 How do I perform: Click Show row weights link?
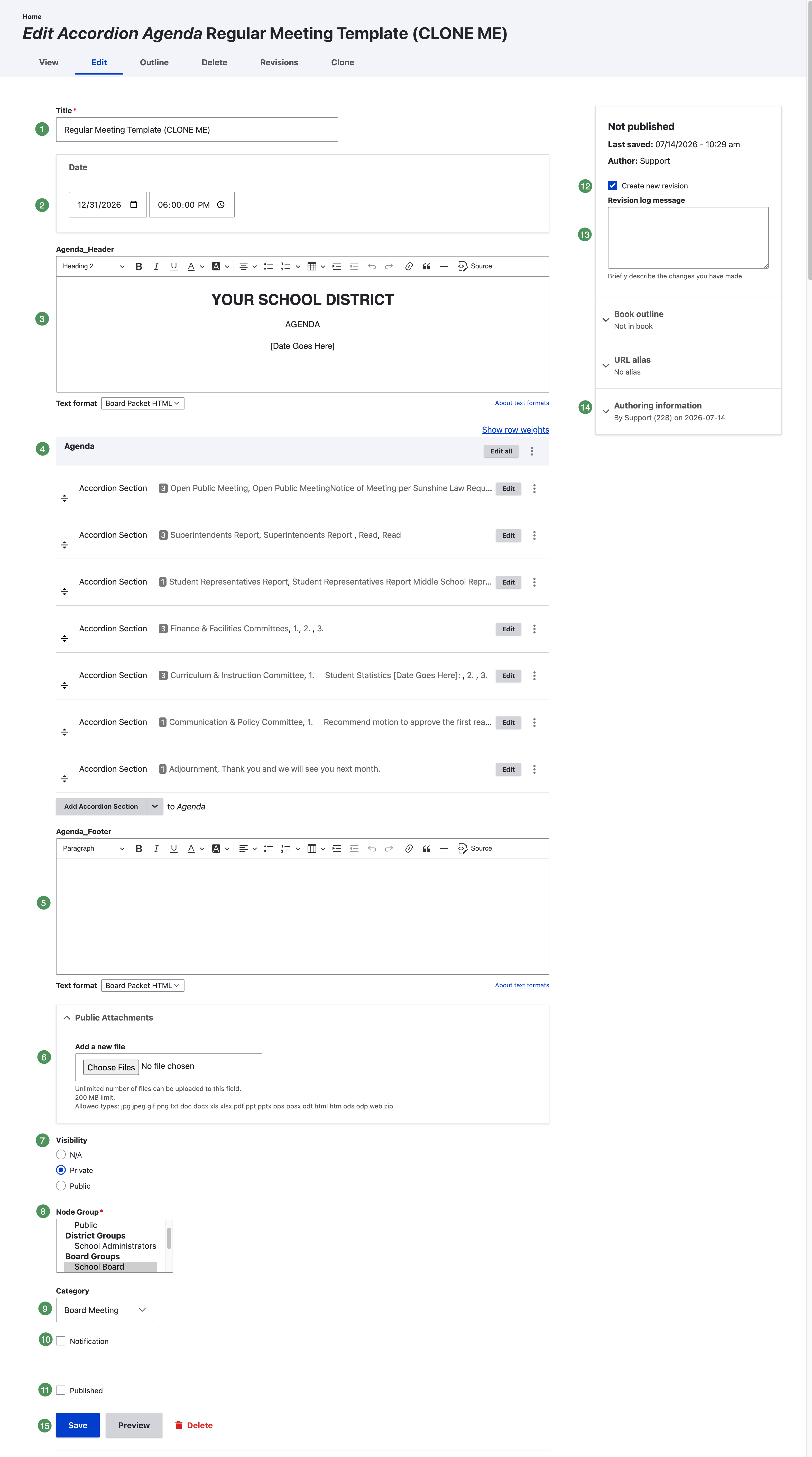coord(515,430)
